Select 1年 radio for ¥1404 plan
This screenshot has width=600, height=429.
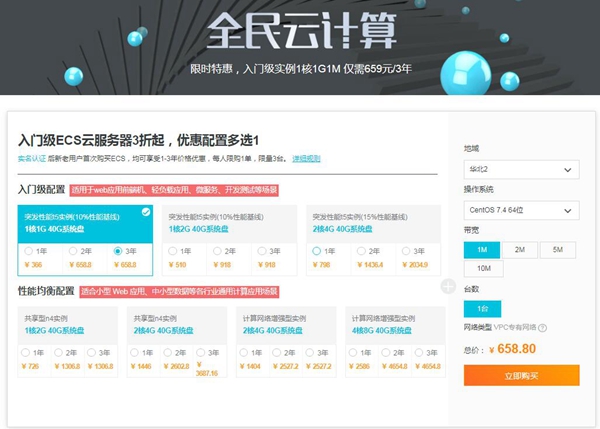coord(244,352)
